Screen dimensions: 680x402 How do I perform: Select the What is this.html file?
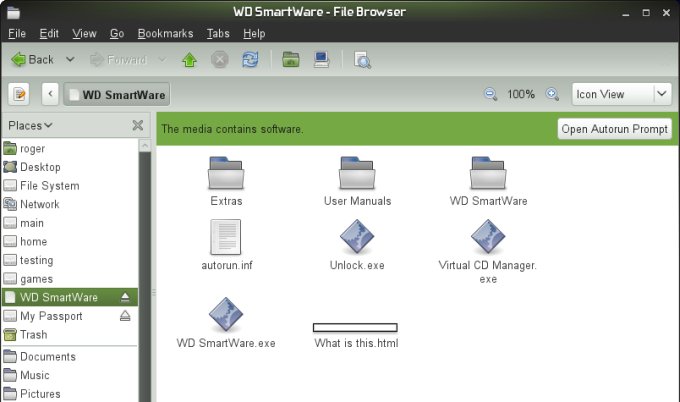pos(356,336)
